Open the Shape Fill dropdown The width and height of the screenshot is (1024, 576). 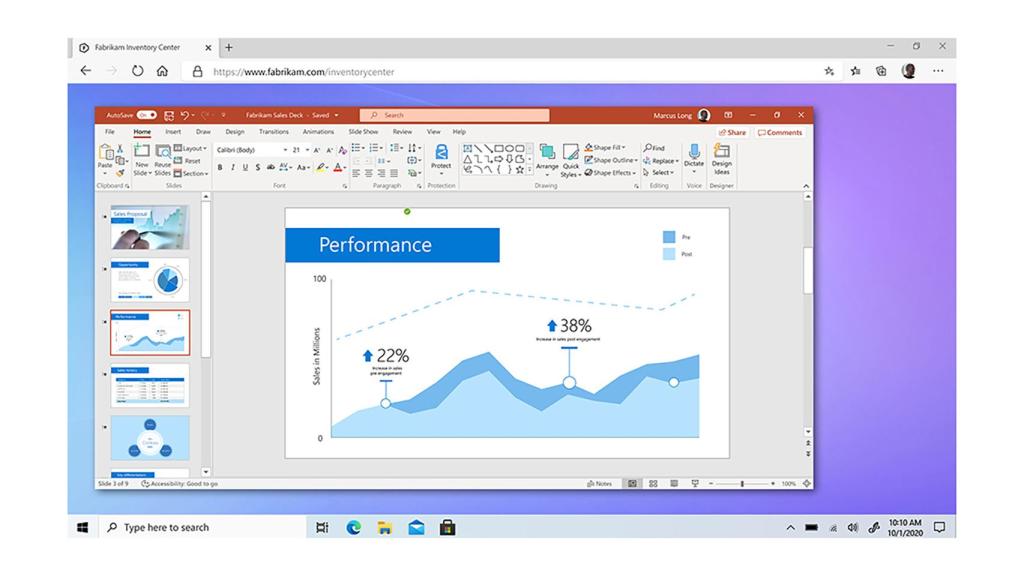coord(605,148)
